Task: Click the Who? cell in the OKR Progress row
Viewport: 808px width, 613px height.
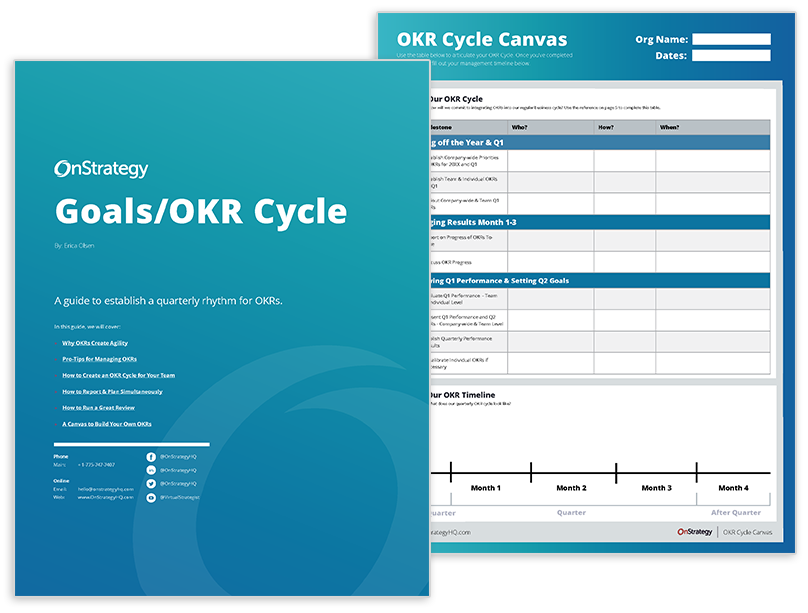Action: pyautogui.click(x=550, y=262)
